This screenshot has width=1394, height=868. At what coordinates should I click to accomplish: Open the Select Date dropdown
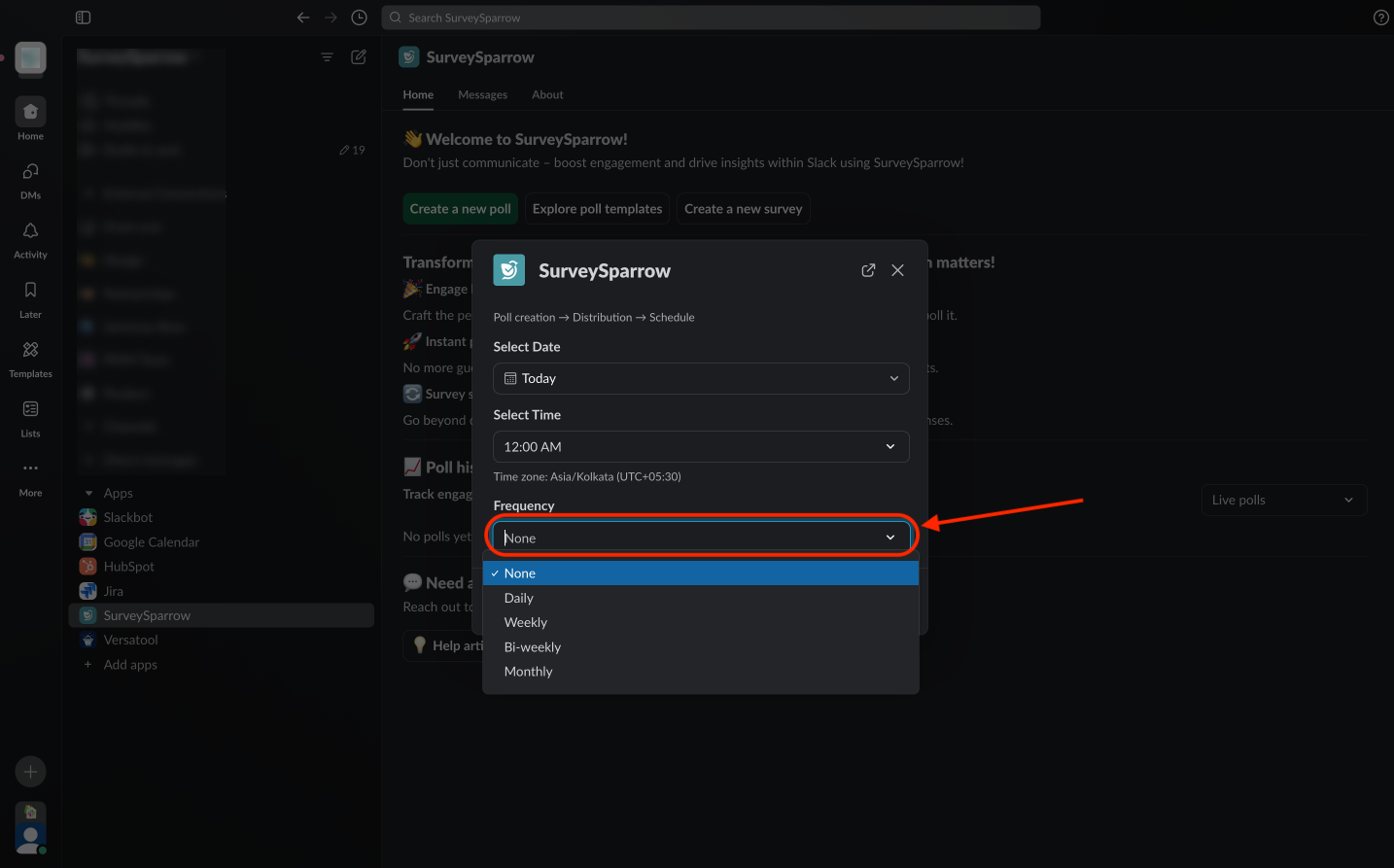700,379
